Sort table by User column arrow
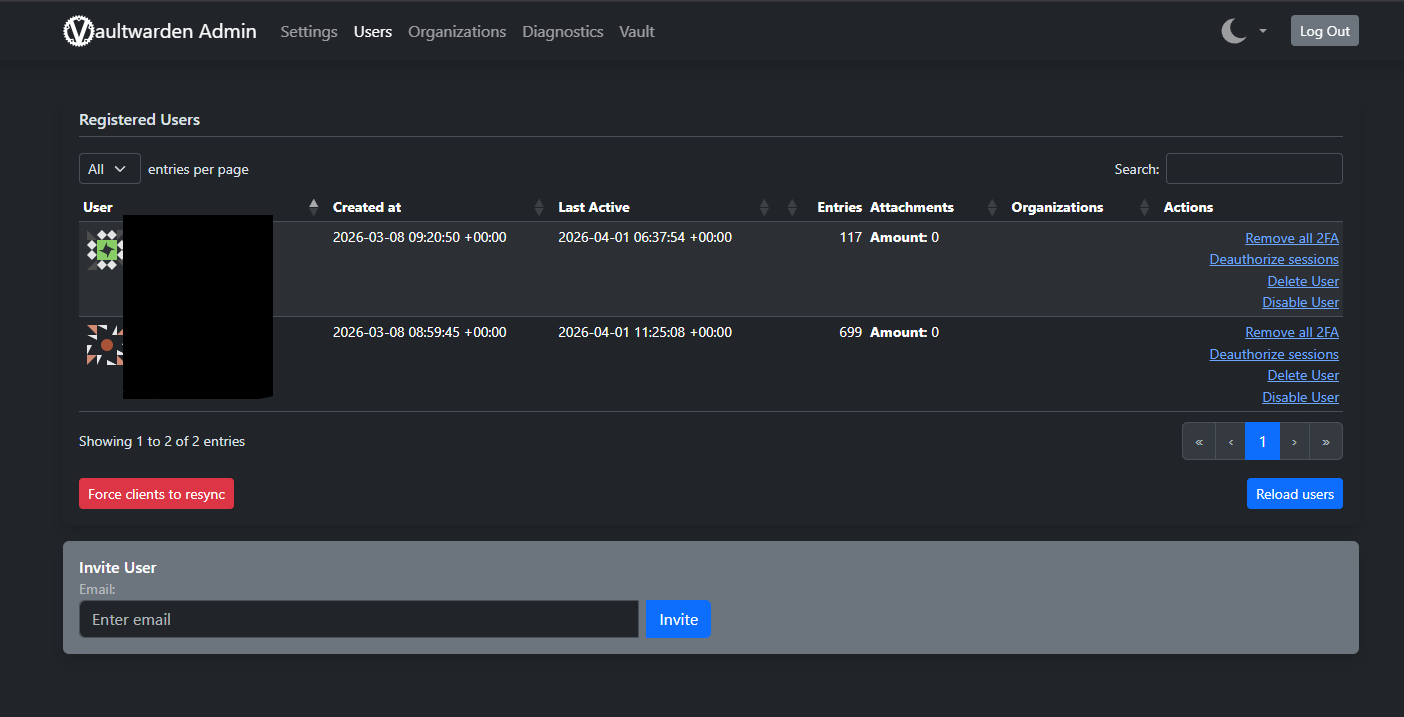 pos(313,207)
